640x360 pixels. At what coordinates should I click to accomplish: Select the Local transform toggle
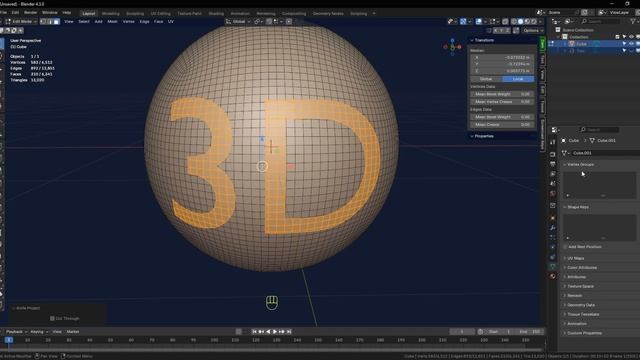(518, 79)
